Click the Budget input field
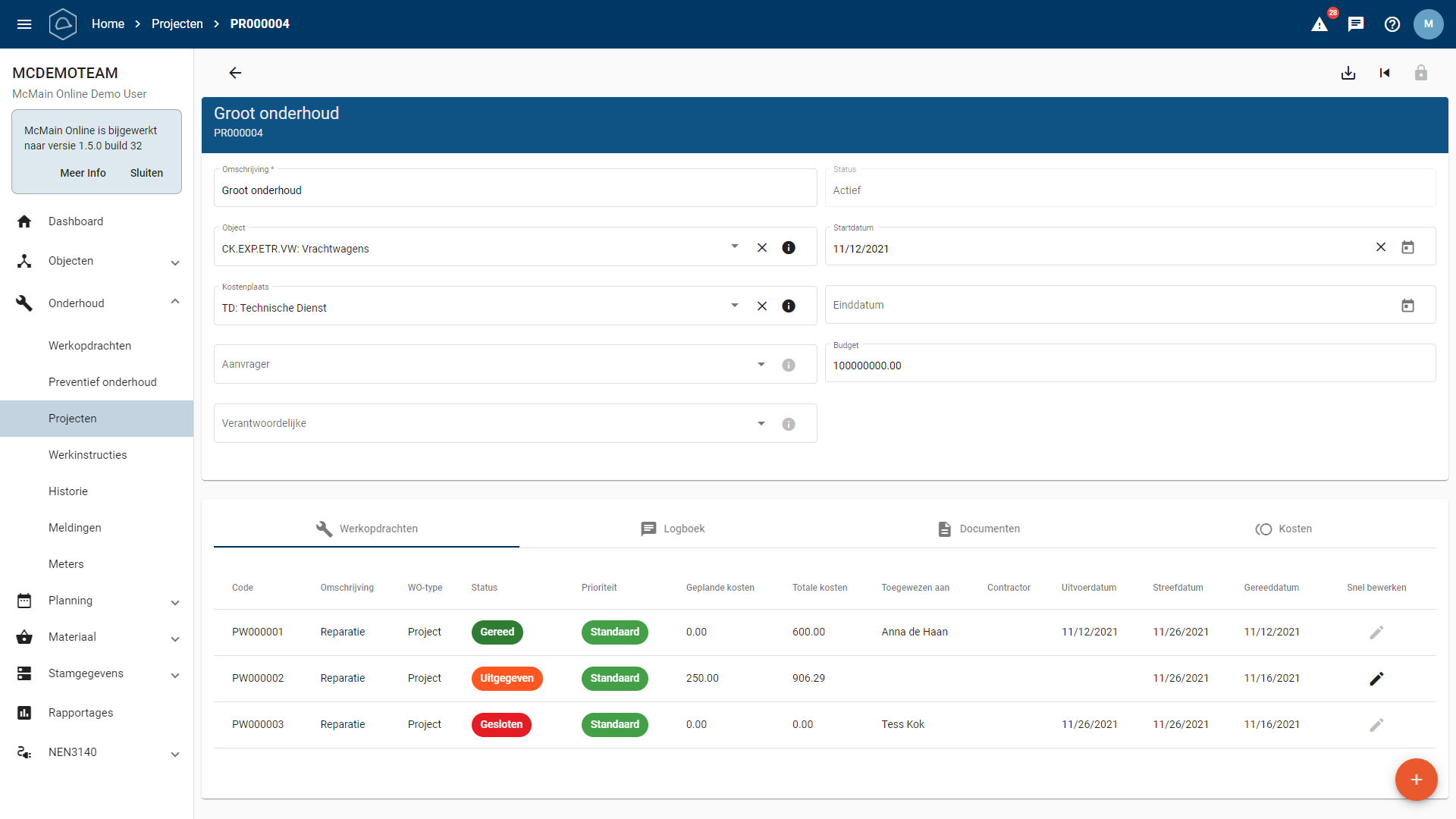 1130,366
